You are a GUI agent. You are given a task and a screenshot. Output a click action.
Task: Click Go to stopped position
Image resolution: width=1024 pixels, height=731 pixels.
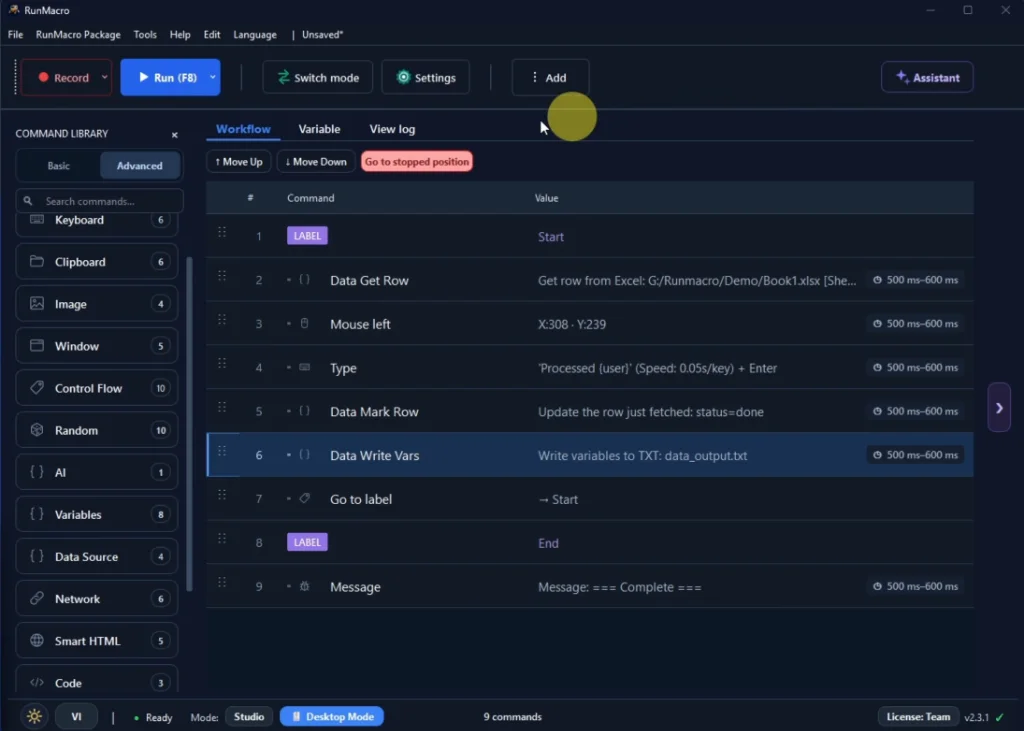(417, 162)
